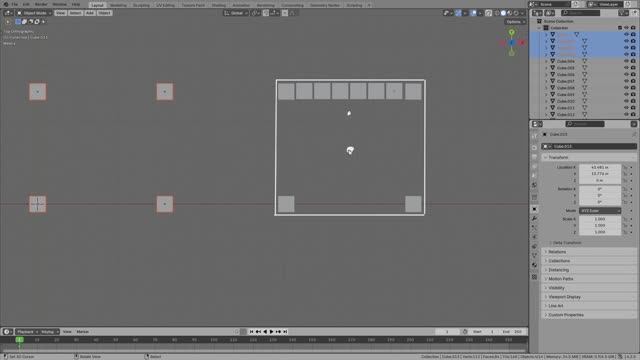Toggle viewport overlays button
640x360 pixels.
(x=473, y=13)
